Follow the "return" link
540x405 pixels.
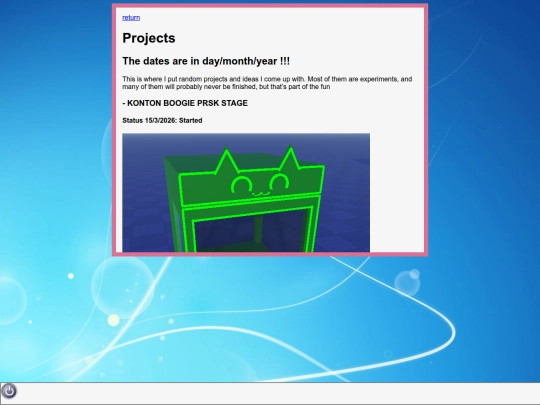(x=131, y=18)
